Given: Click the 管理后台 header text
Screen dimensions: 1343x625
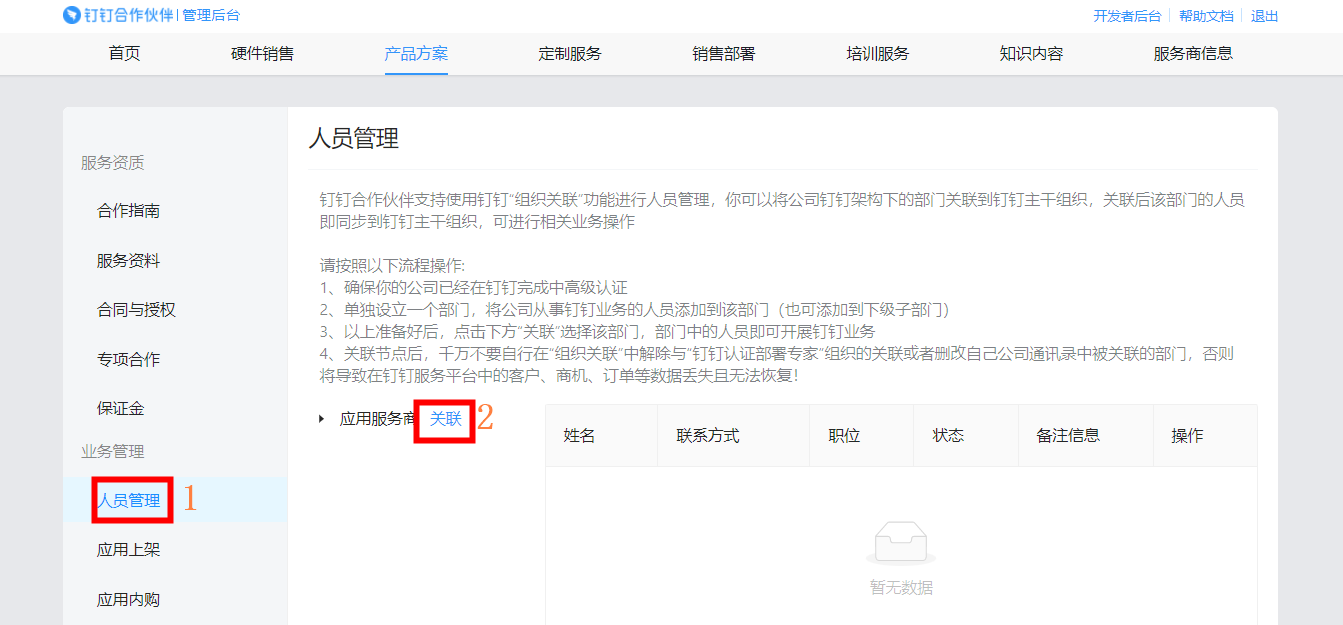Looking at the screenshot, I should [211, 15].
